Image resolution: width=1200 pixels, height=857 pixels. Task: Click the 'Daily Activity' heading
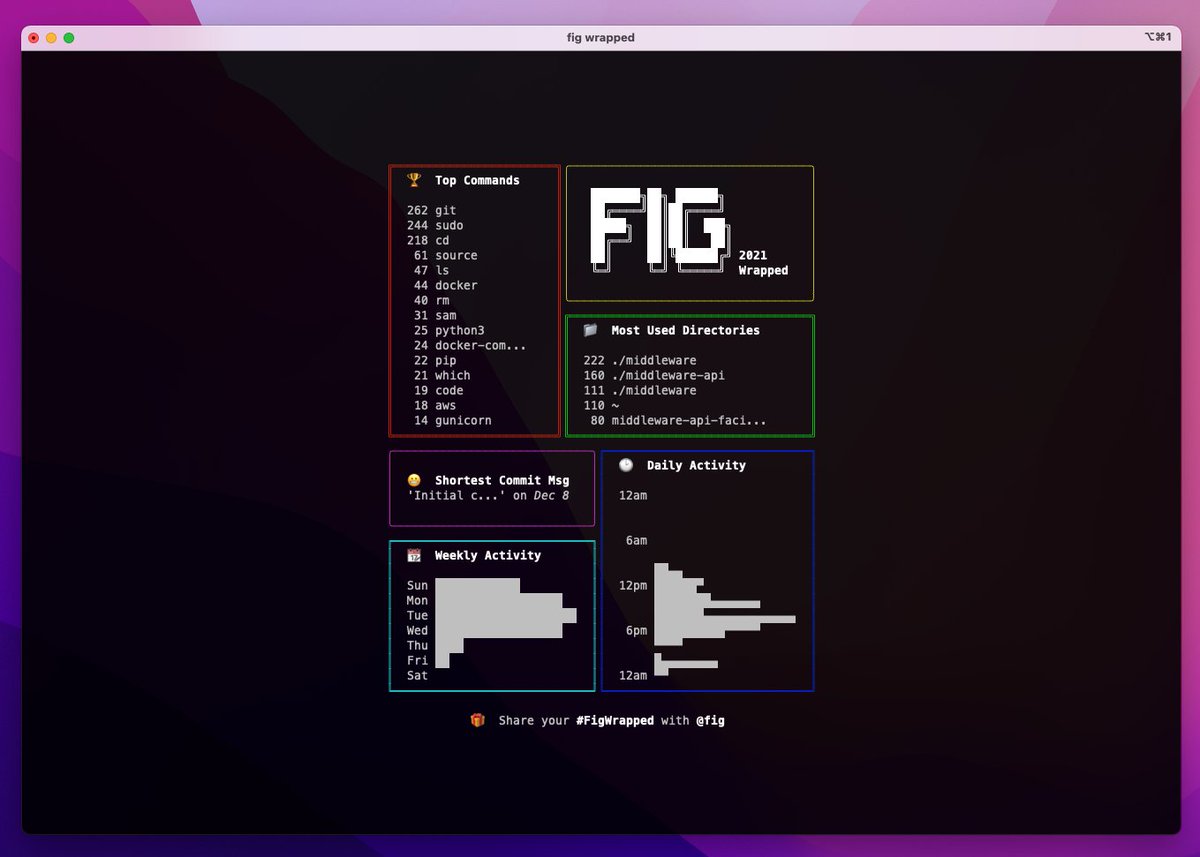[x=696, y=465]
